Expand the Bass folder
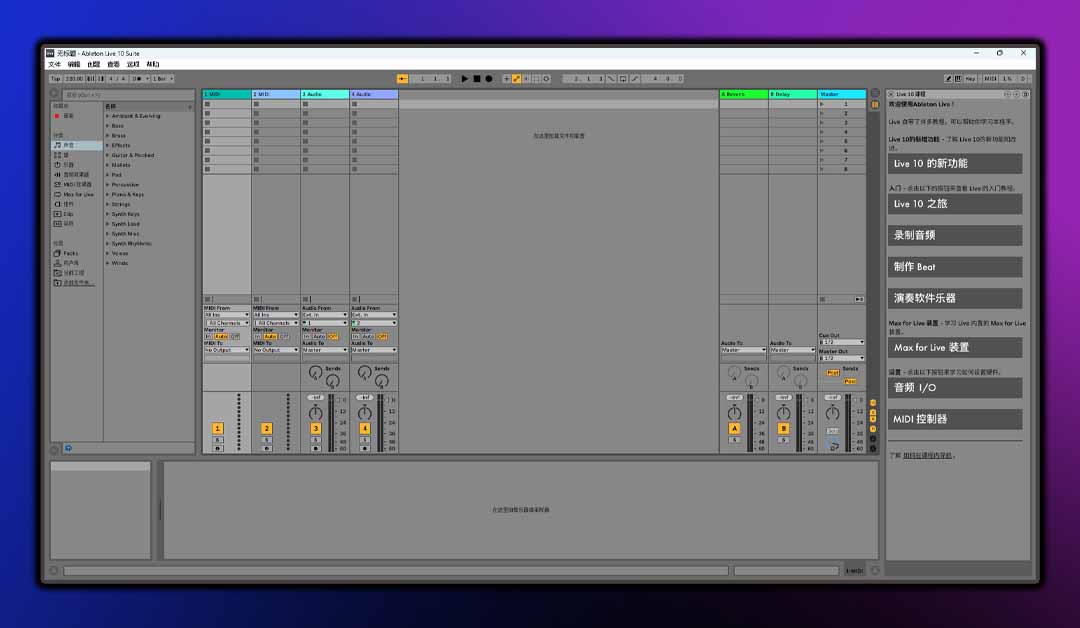 [107, 126]
